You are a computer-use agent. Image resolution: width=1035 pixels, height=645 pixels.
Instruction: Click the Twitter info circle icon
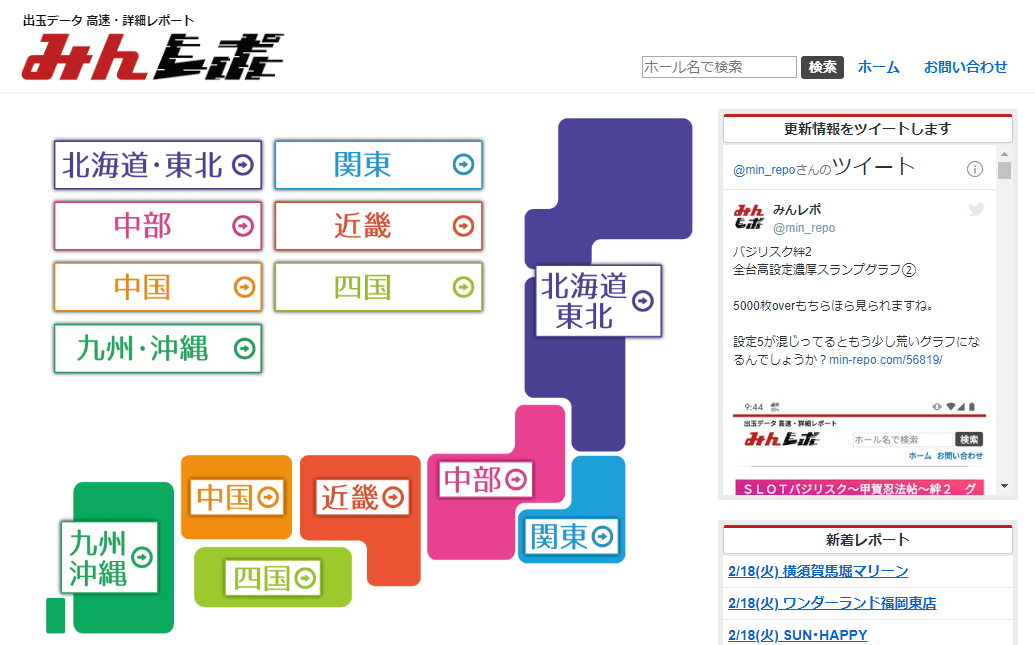coord(974,169)
